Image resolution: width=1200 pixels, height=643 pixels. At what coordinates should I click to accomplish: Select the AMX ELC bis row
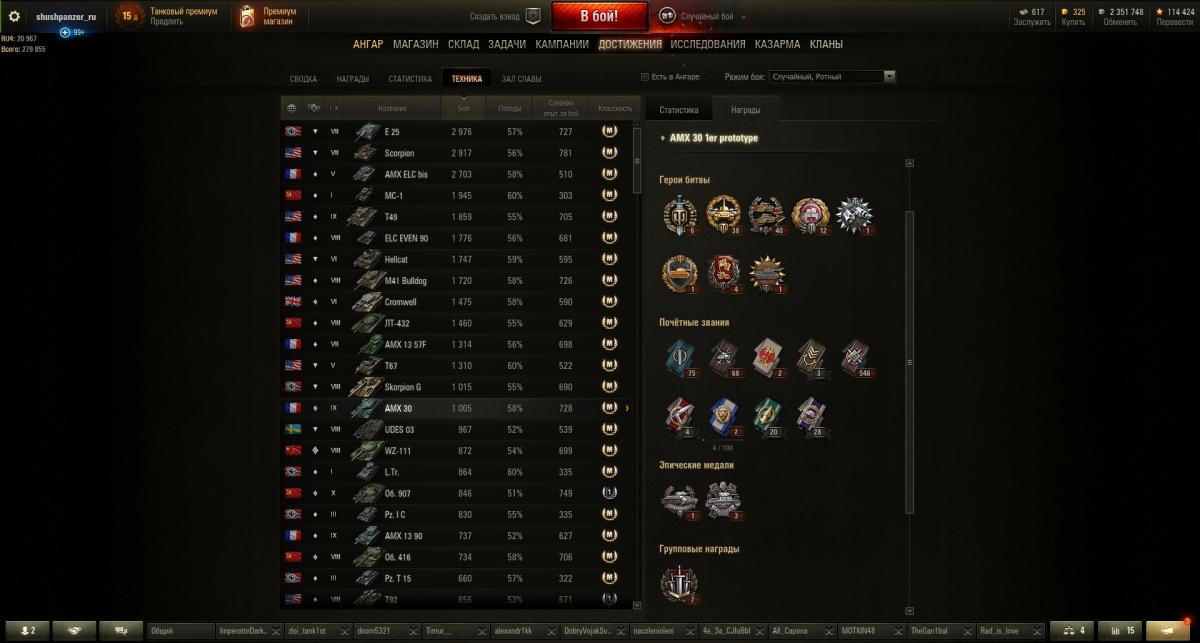[x=456, y=174]
